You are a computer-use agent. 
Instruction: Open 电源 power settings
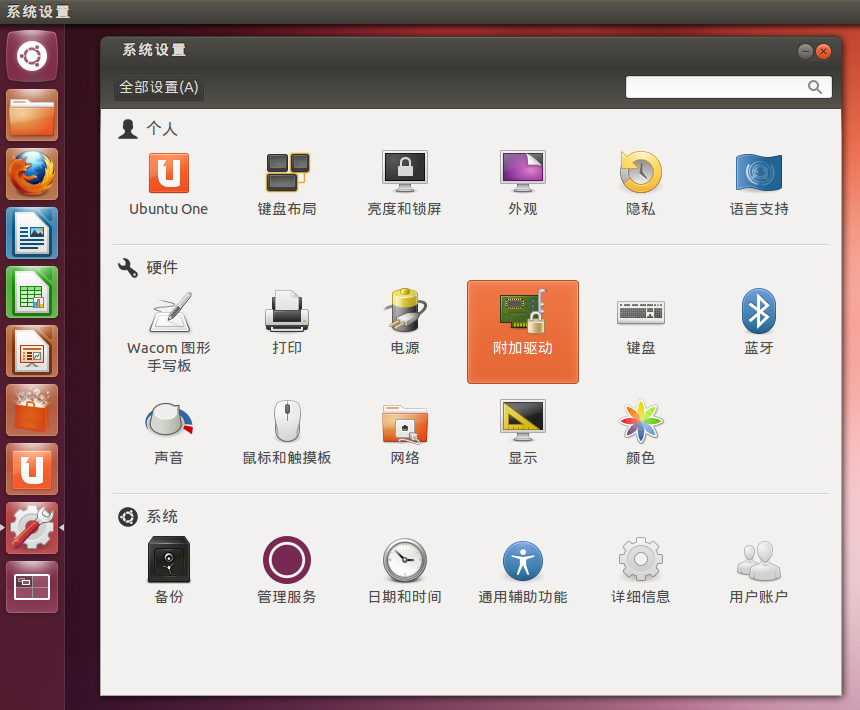click(405, 323)
